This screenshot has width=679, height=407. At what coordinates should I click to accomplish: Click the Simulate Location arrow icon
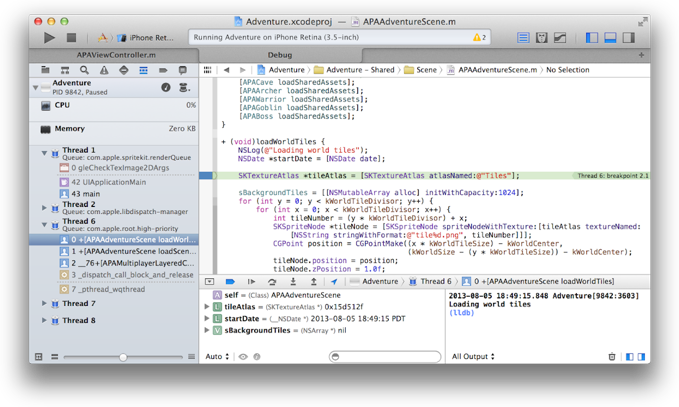(x=334, y=282)
